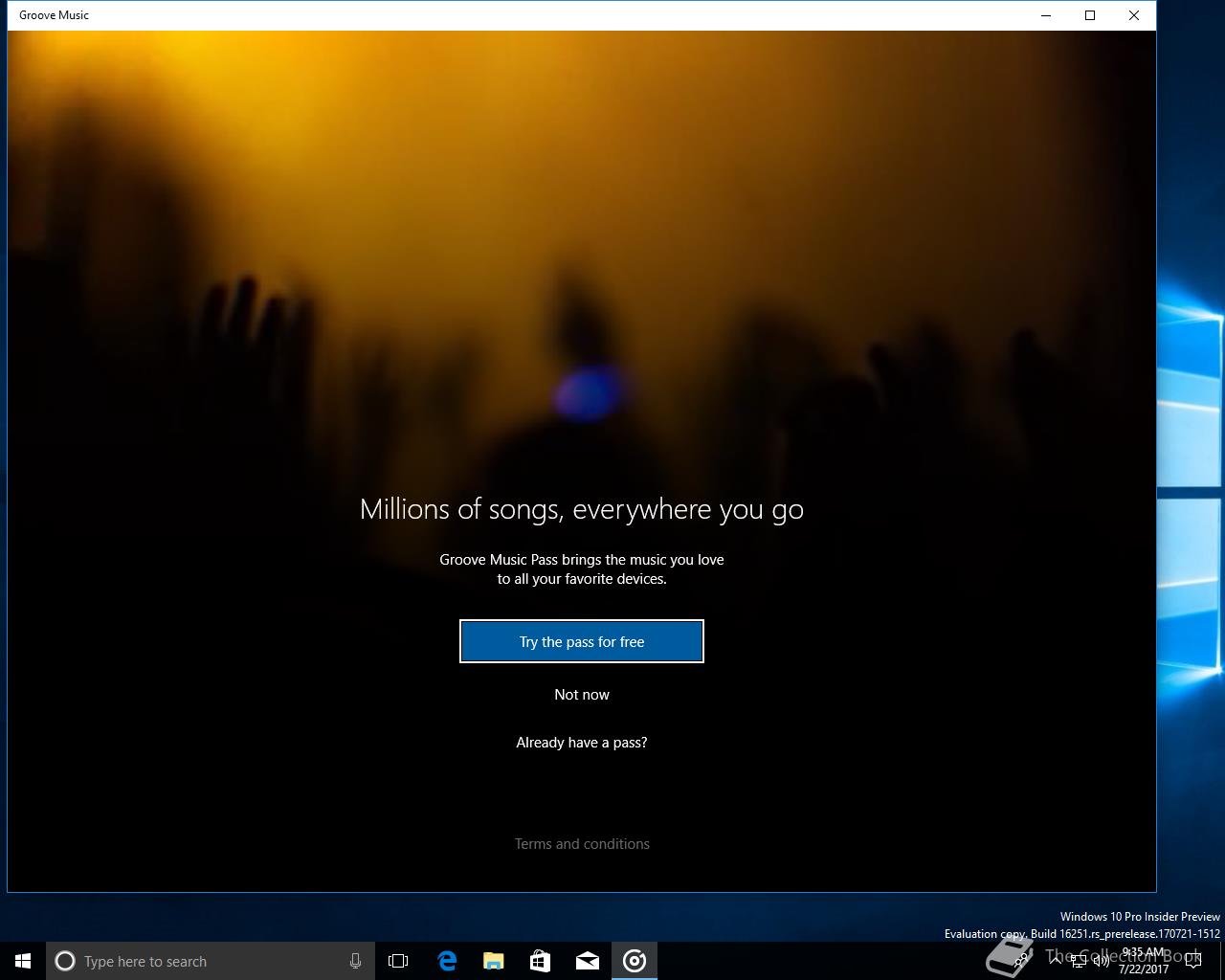Launch Microsoft Edge from the taskbar
This screenshot has width=1225, height=980.
(447, 961)
